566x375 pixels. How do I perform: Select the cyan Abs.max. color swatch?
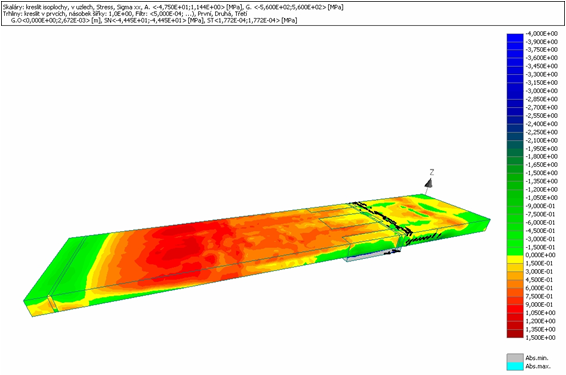515,366
